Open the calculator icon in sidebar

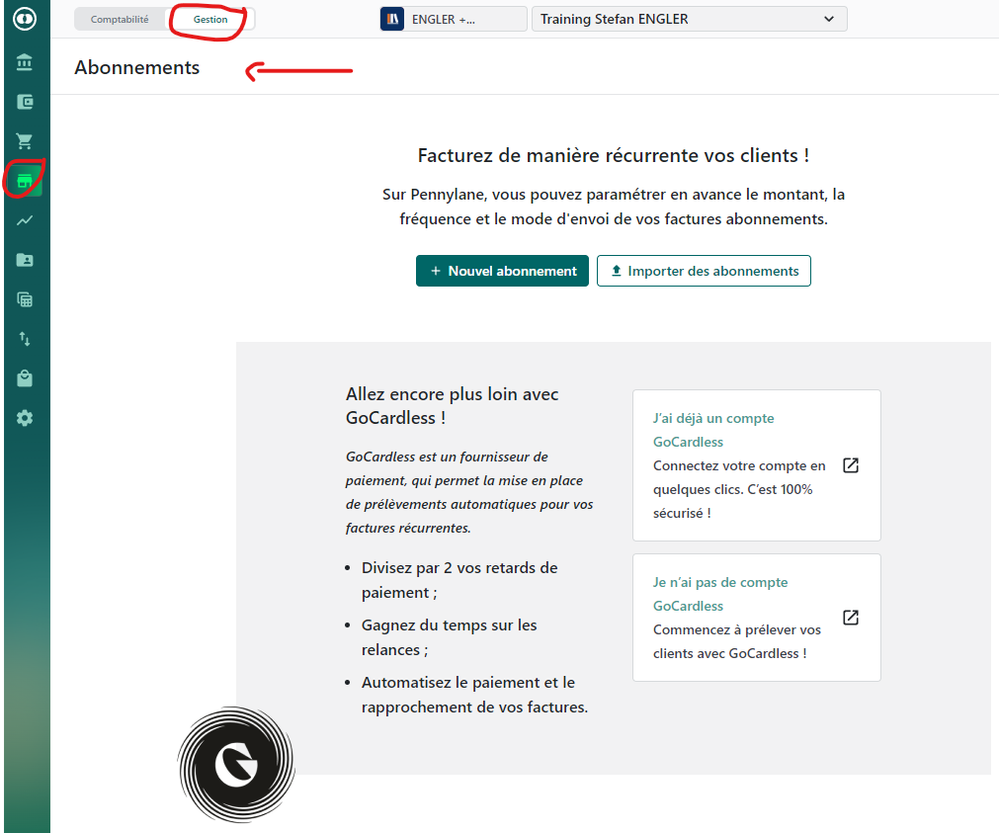pos(24,299)
